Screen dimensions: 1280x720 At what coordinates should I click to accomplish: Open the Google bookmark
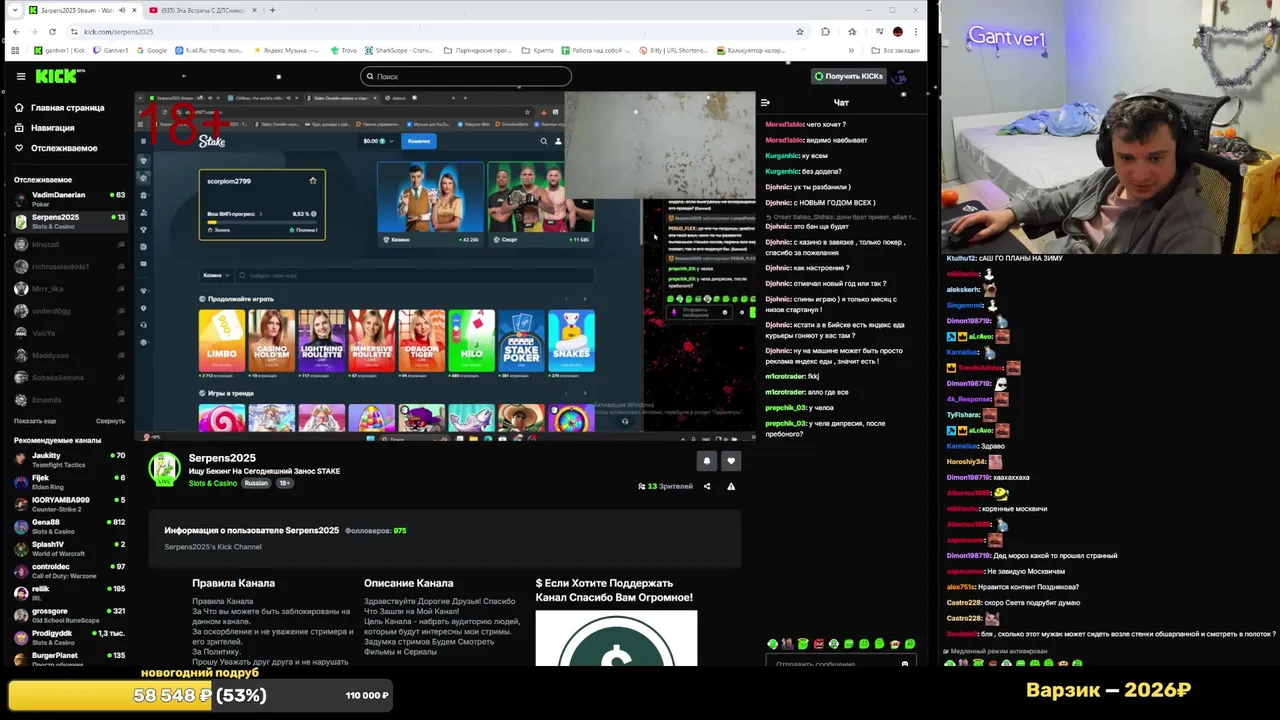coord(152,50)
